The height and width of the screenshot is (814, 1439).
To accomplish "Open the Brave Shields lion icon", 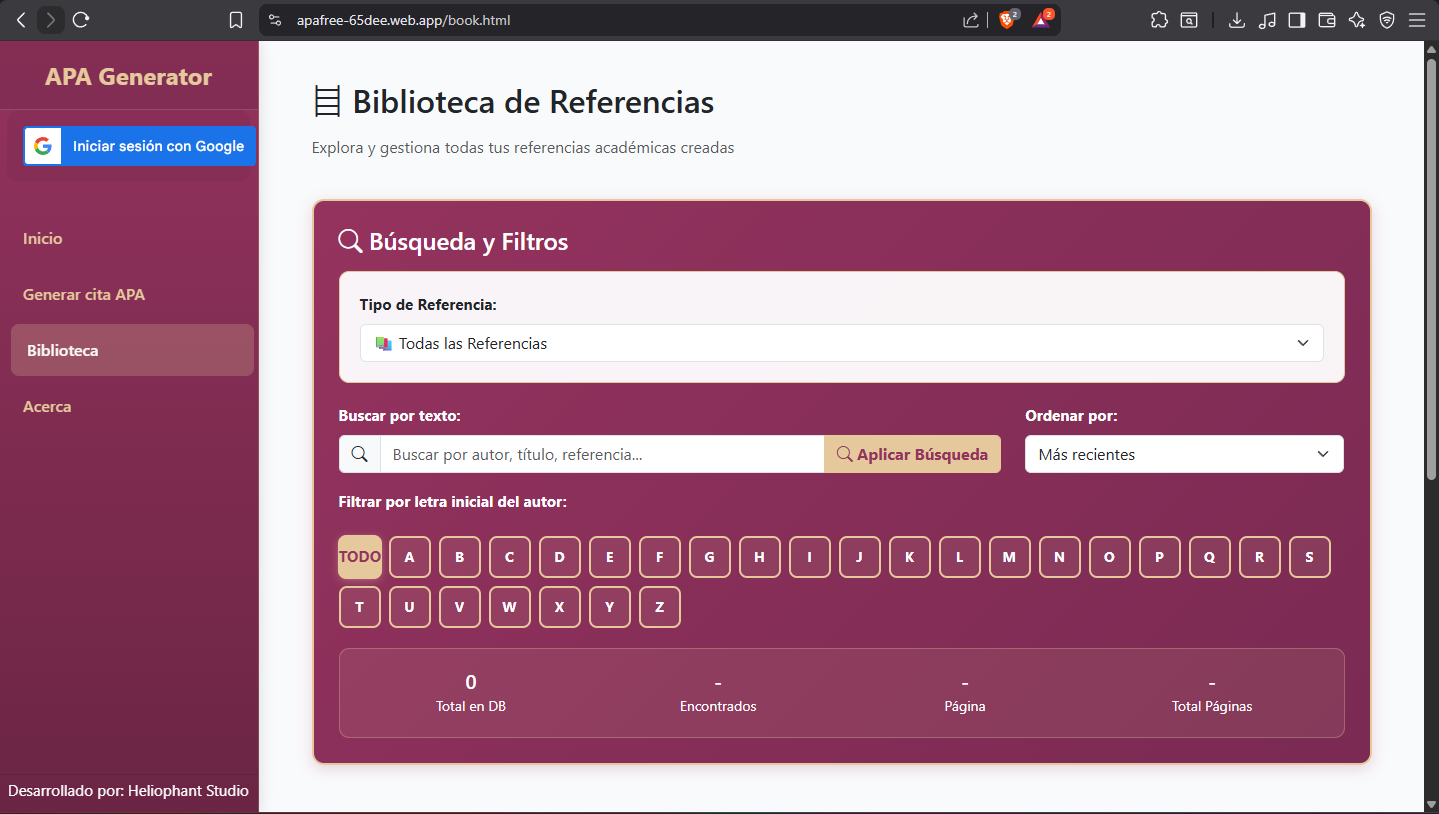I will [1007, 20].
